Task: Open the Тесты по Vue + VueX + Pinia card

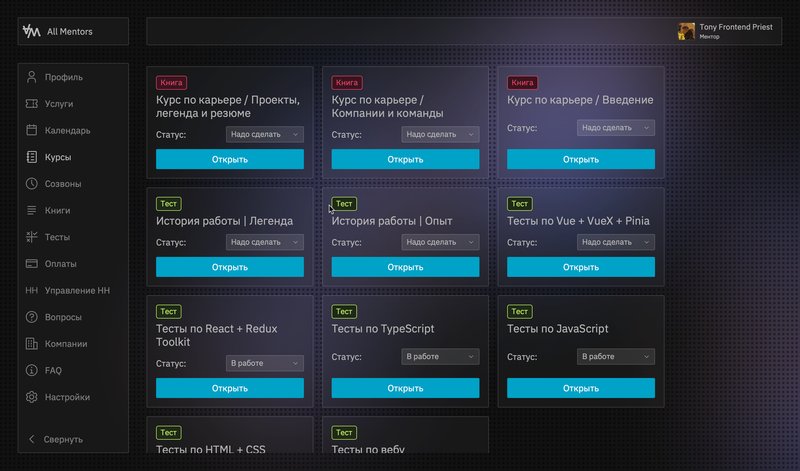Action: [581, 267]
